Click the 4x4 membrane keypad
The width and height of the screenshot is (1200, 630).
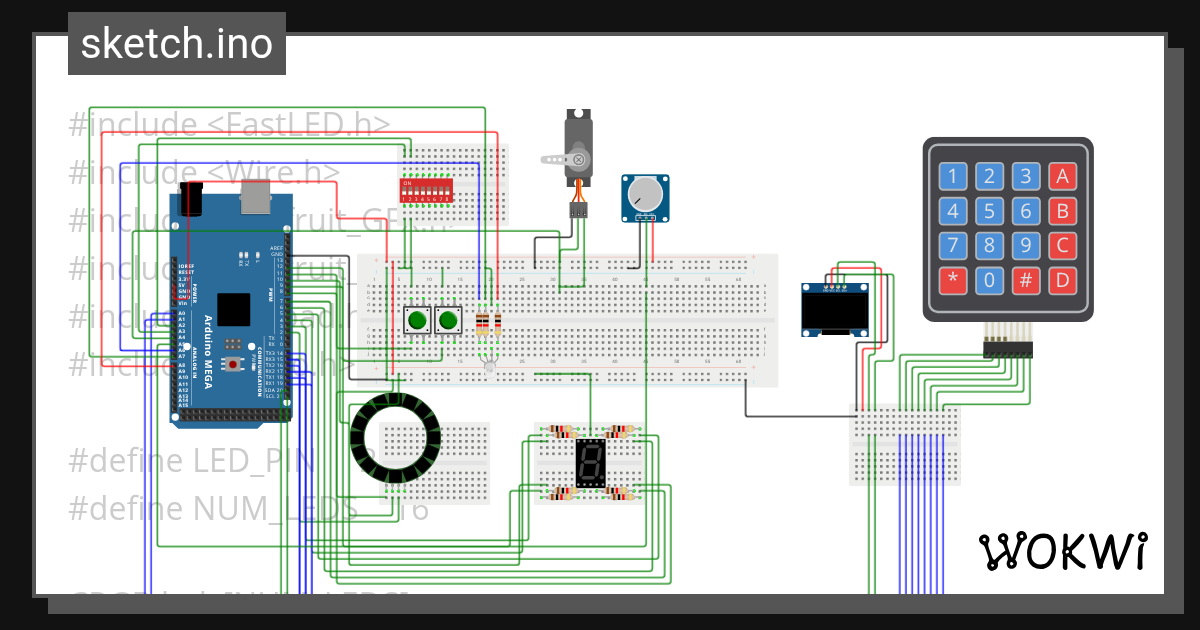click(1006, 230)
